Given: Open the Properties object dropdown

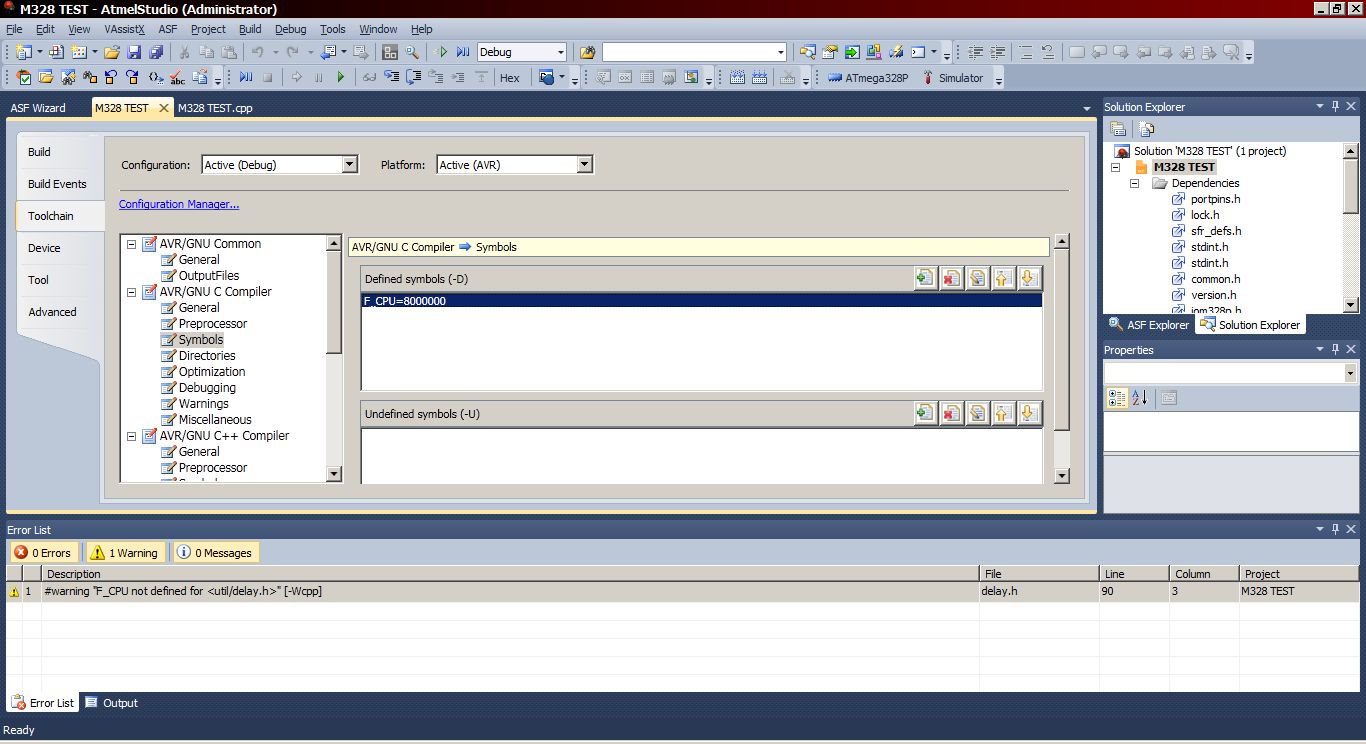Looking at the screenshot, I should (x=1350, y=373).
